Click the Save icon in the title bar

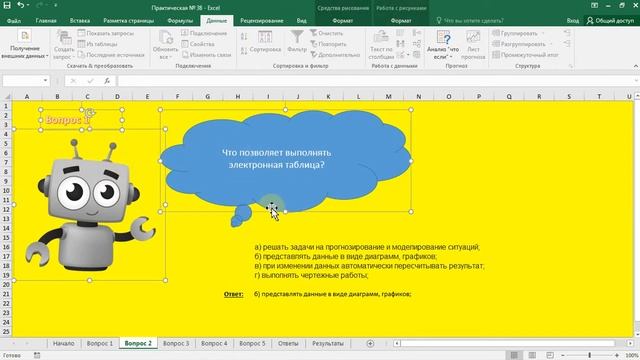7,6
